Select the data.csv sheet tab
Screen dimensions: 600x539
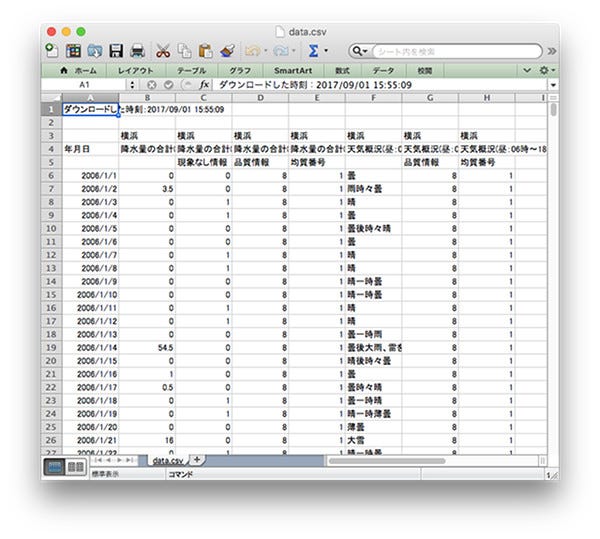pyautogui.click(x=165, y=460)
